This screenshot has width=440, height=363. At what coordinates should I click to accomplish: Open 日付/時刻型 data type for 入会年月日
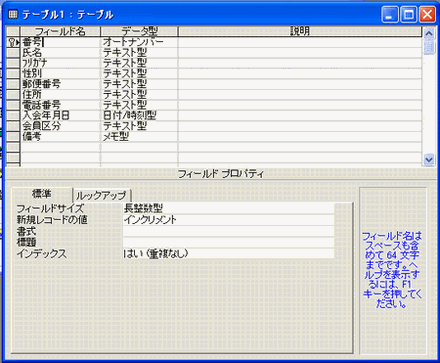139,115
